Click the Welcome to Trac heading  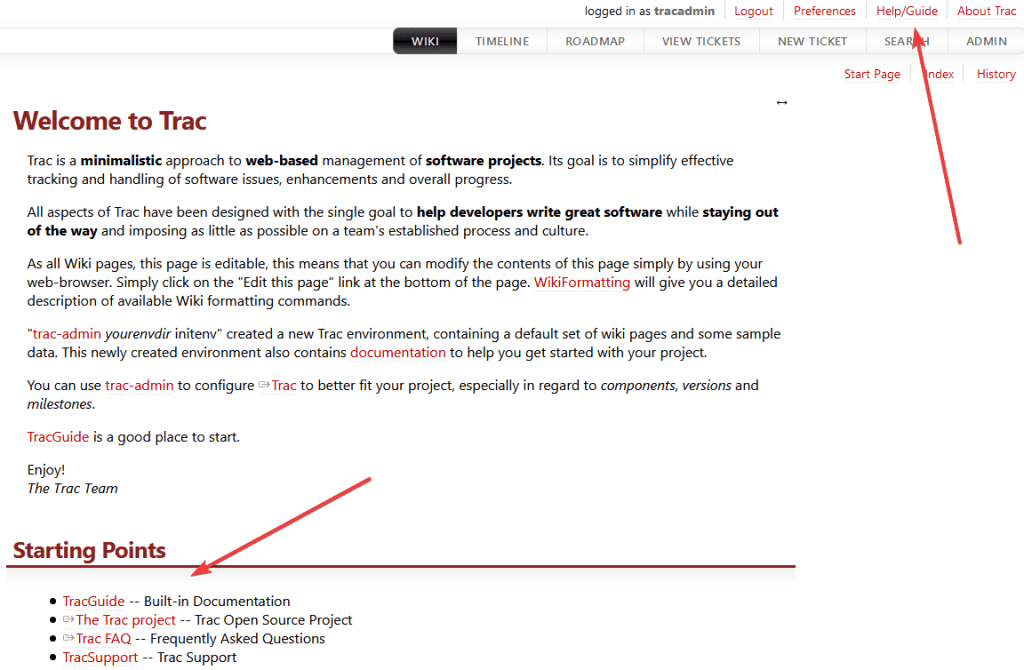click(x=110, y=122)
